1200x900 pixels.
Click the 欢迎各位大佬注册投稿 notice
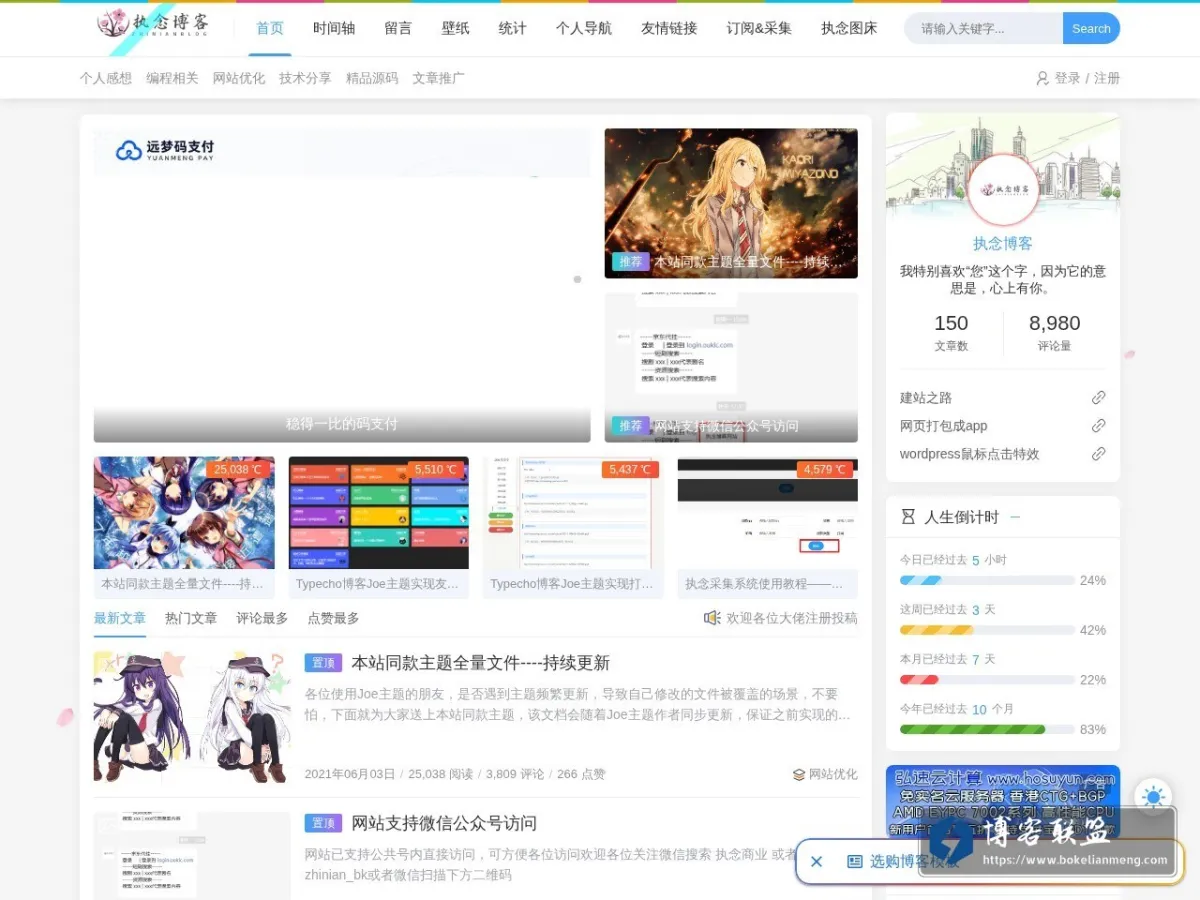792,618
